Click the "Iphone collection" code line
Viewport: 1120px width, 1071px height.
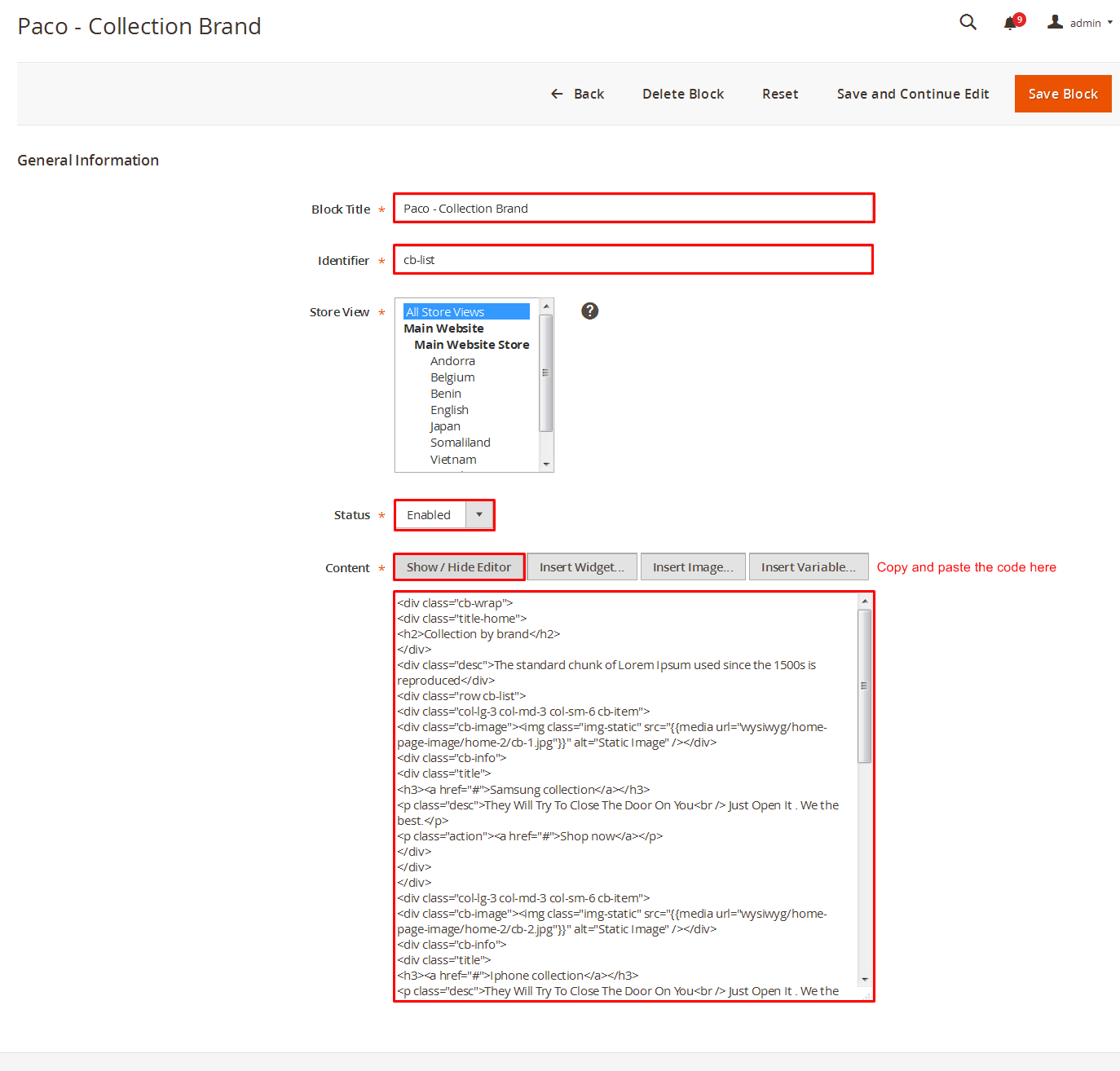518,976
